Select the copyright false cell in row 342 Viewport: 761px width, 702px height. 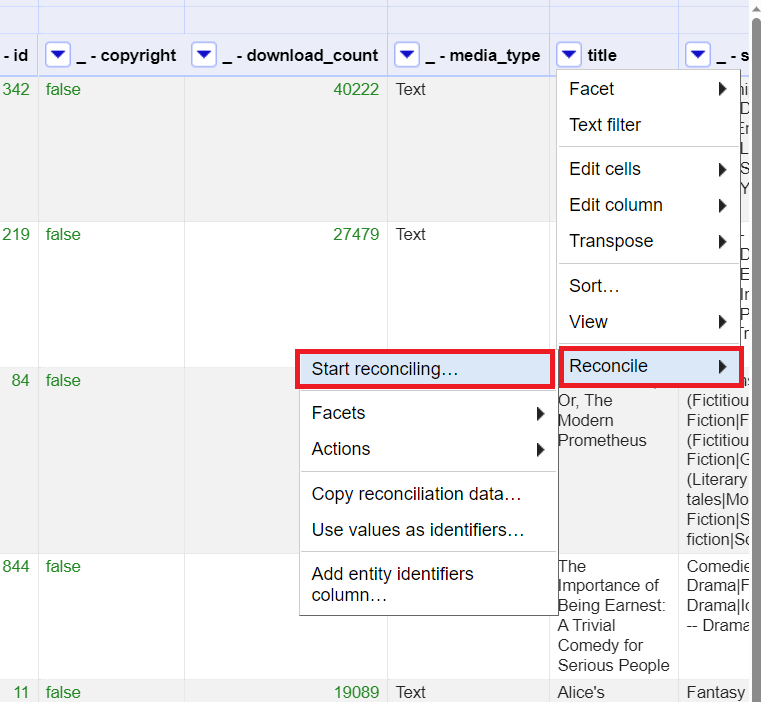click(x=63, y=89)
